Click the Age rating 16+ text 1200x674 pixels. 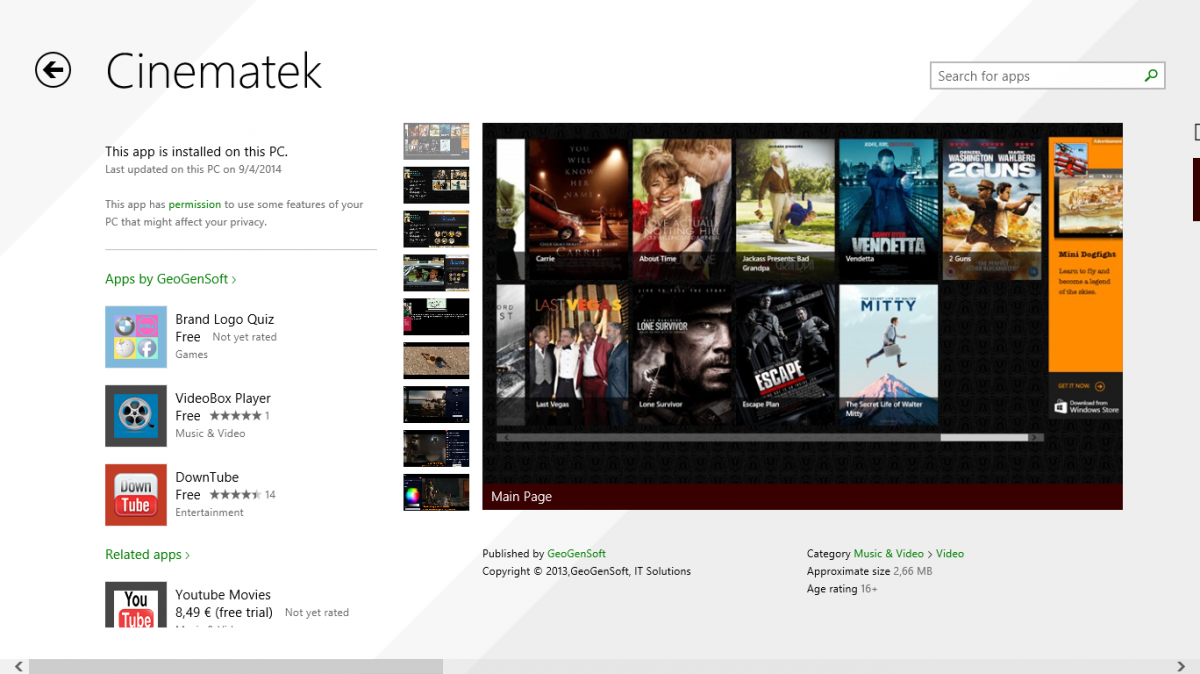pyautogui.click(x=842, y=589)
